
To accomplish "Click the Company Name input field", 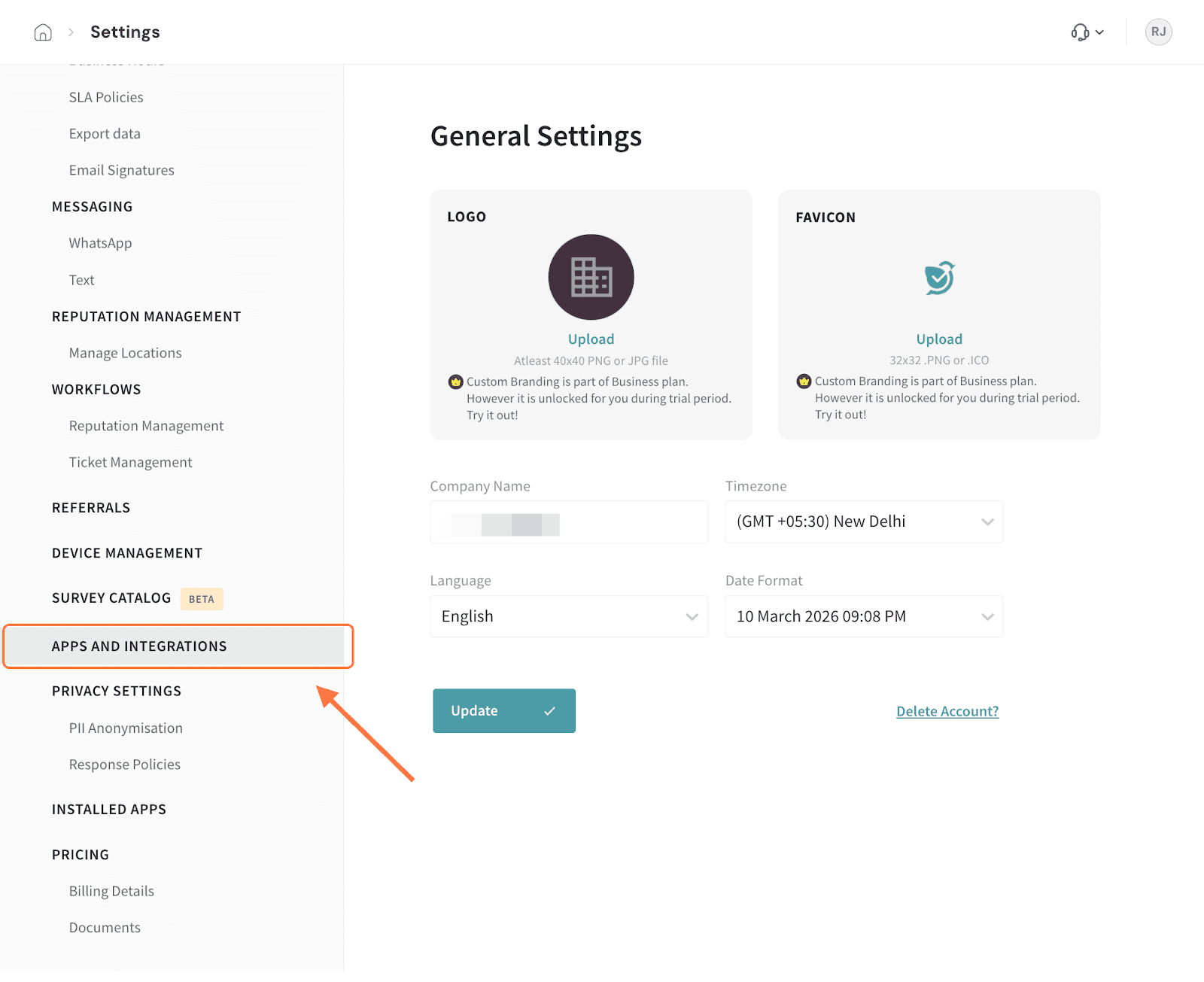I will pyautogui.click(x=568, y=522).
